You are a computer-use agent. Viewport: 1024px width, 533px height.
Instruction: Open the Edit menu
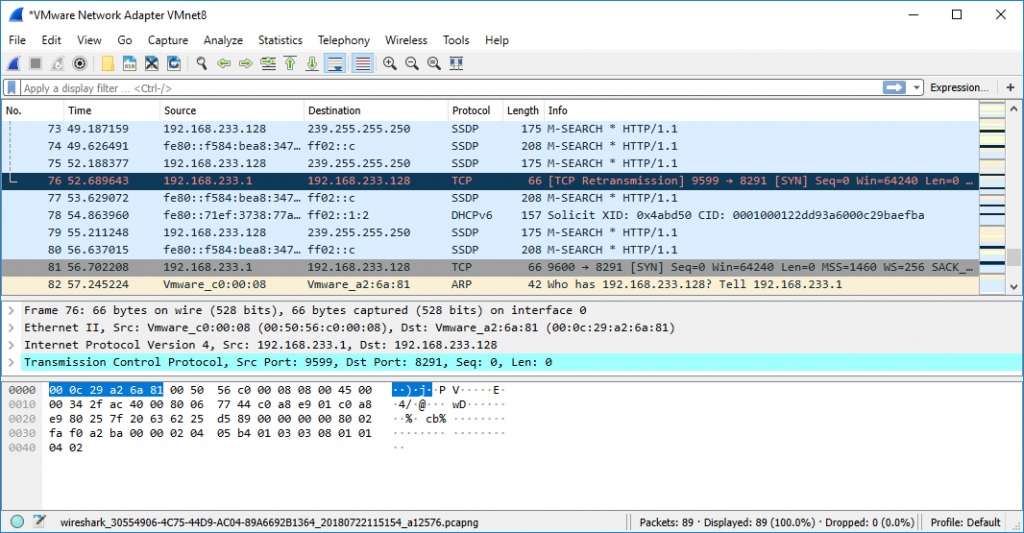coord(51,40)
